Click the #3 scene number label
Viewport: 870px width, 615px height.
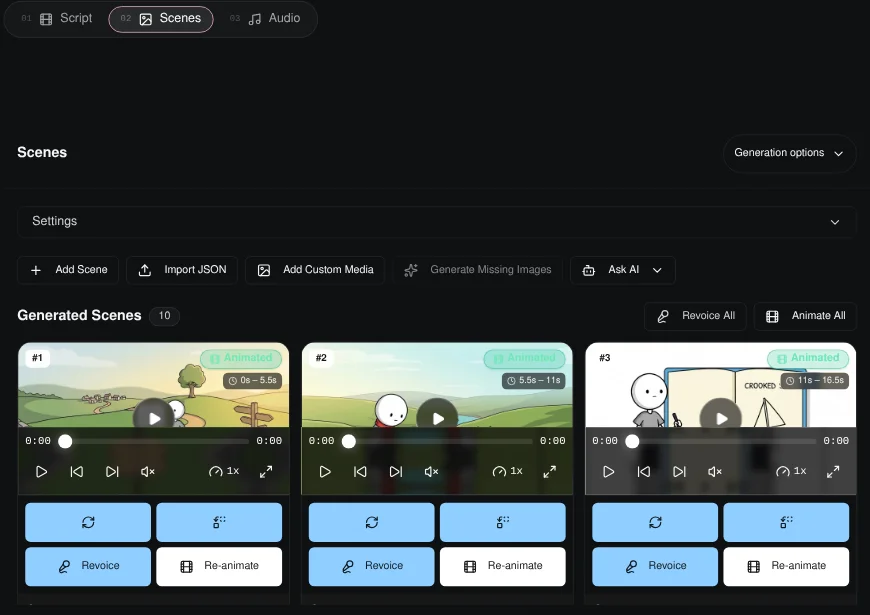(x=605, y=358)
